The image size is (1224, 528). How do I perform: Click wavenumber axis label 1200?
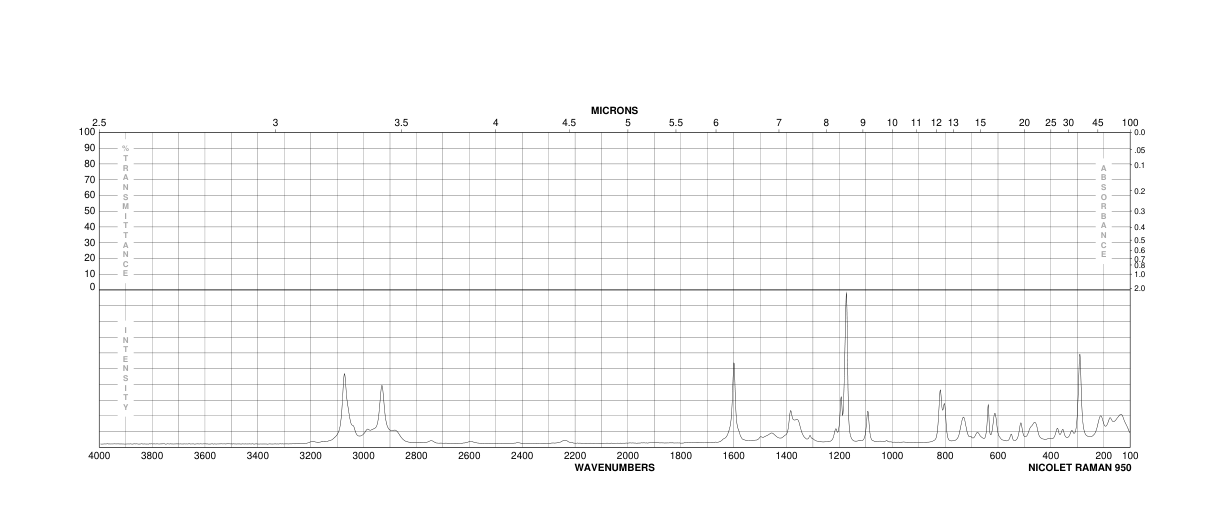839,456
